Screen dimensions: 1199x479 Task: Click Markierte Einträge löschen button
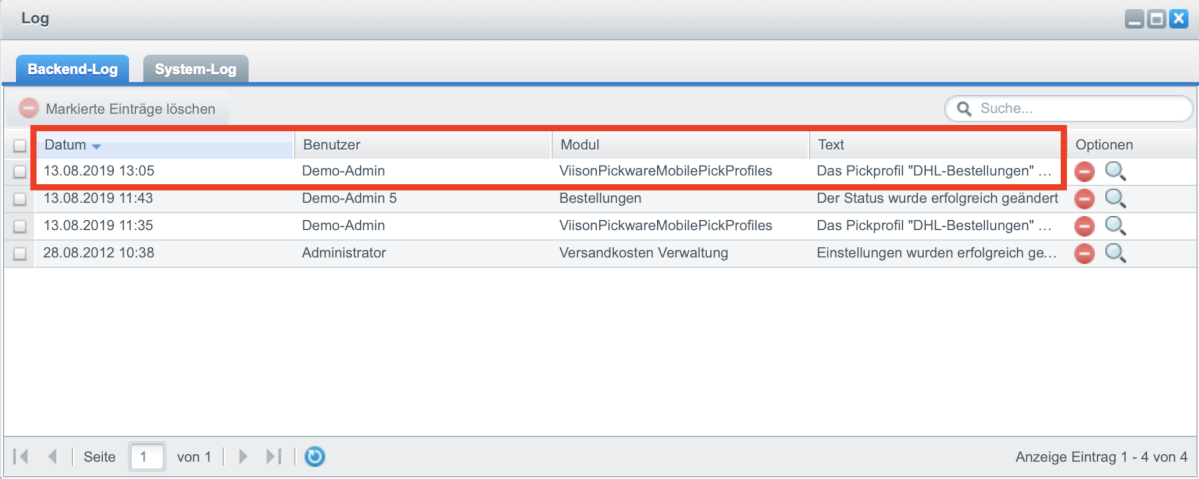tap(118, 109)
